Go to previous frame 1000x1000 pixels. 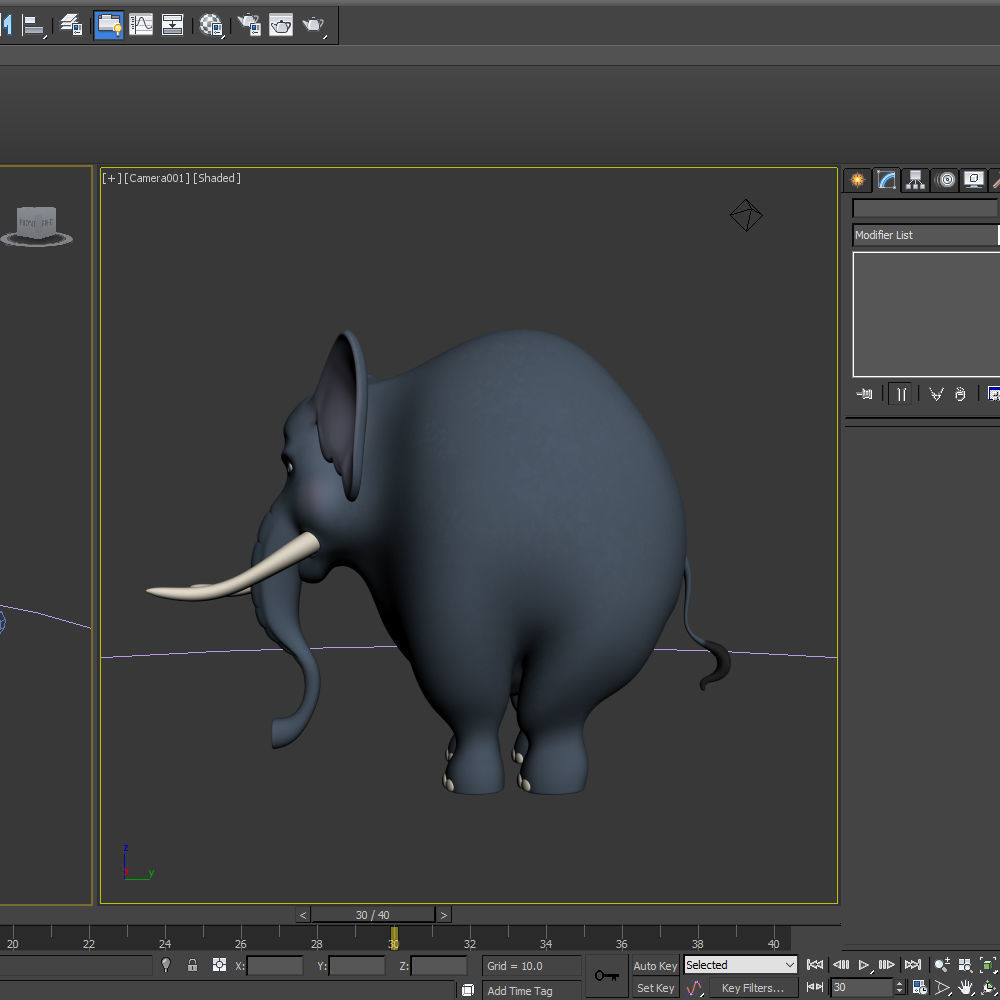coord(841,965)
